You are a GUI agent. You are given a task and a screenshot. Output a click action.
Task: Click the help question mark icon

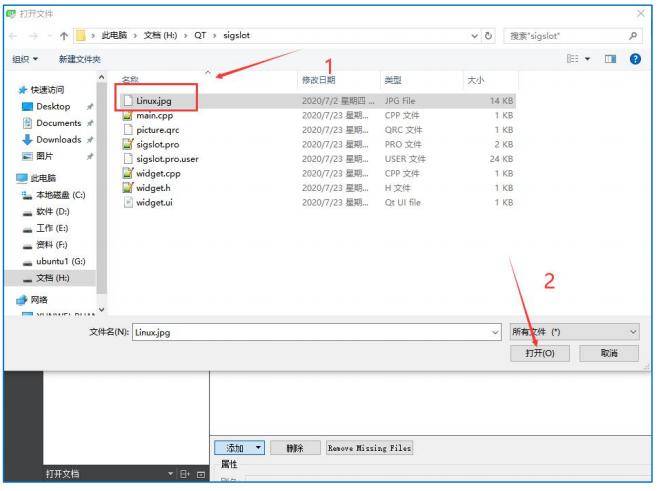[635, 59]
